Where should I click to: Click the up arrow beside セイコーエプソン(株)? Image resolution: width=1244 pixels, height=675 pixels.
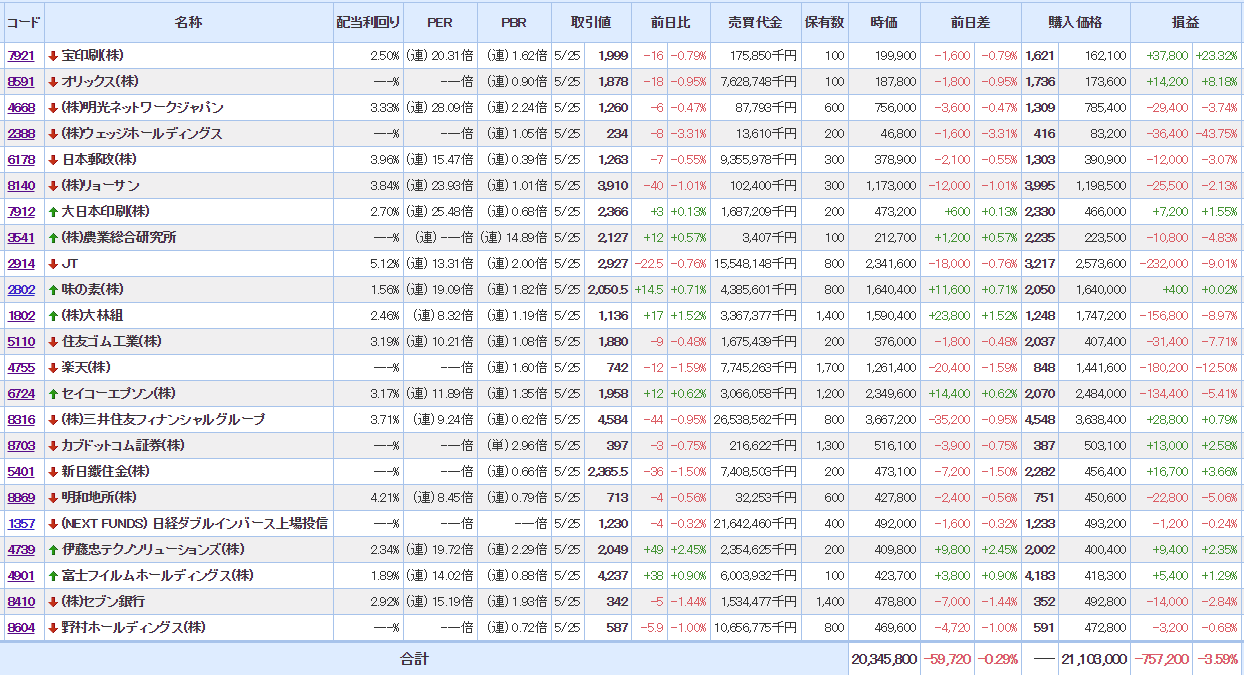point(53,394)
